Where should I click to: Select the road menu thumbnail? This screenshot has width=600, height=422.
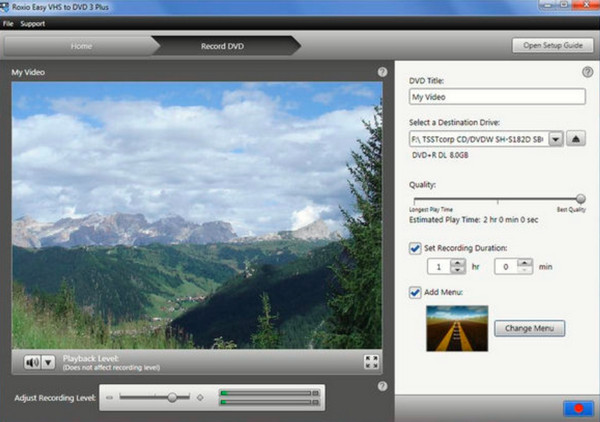click(457, 328)
